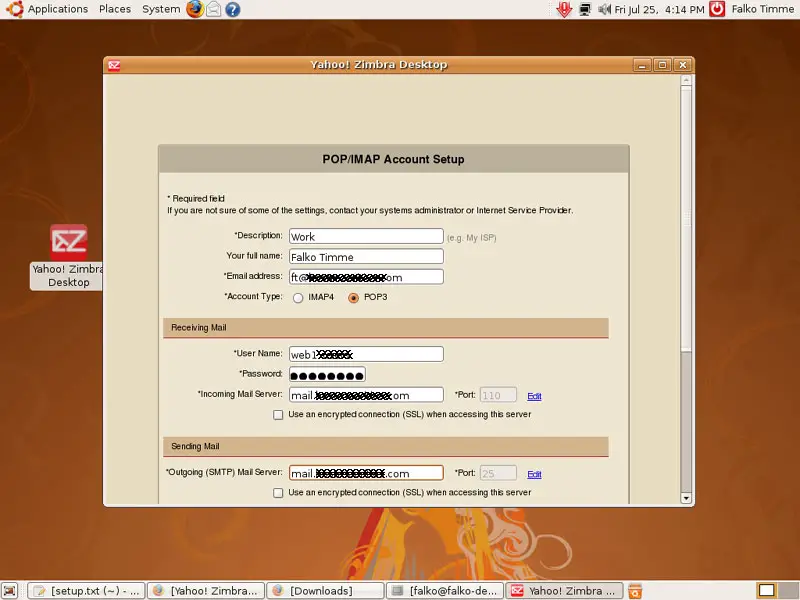Select the POP3 account type
The height and width of the screenshot is (600, 800).
tap(353, 298)
